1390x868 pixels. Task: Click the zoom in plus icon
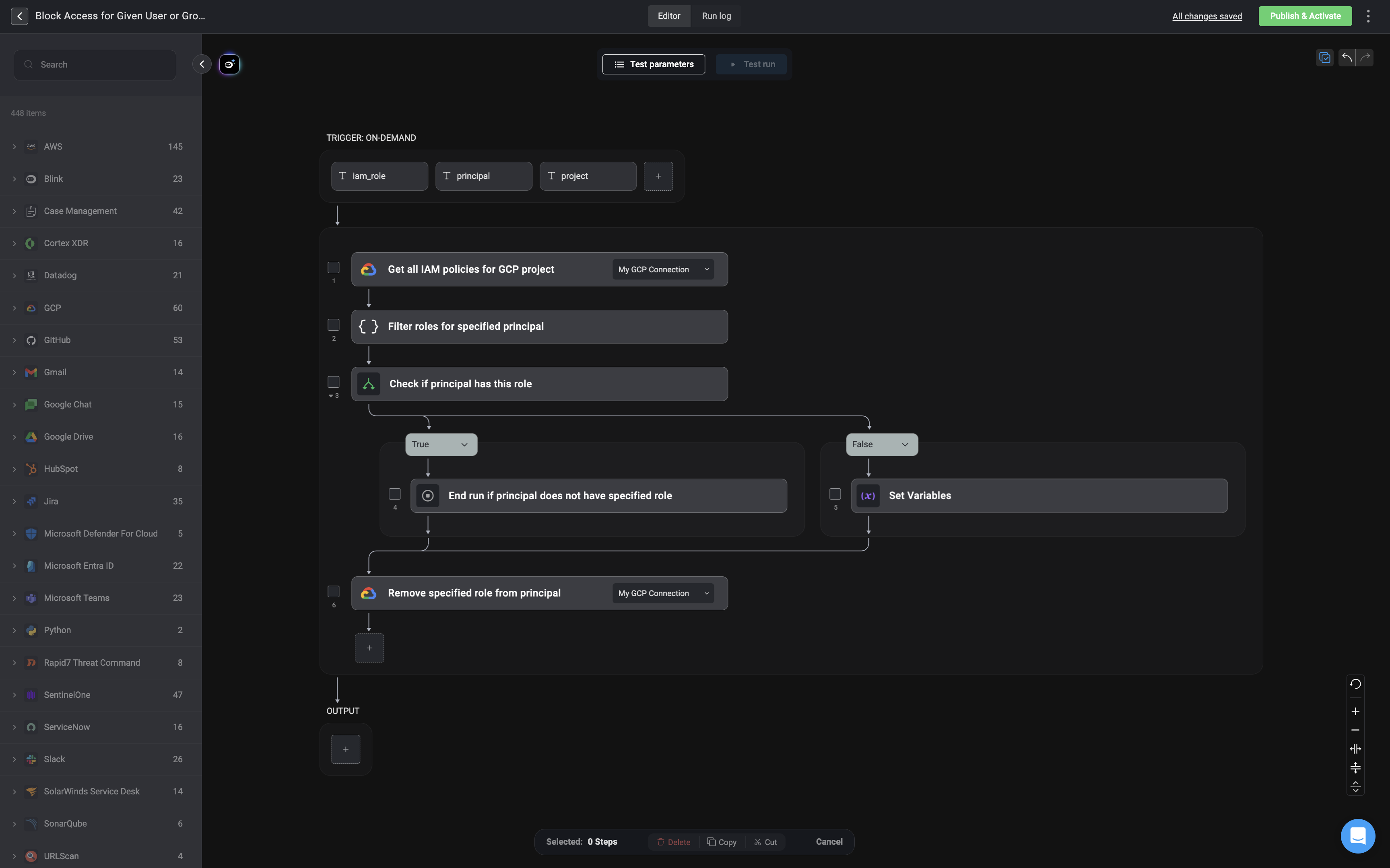coord(1355,711)
